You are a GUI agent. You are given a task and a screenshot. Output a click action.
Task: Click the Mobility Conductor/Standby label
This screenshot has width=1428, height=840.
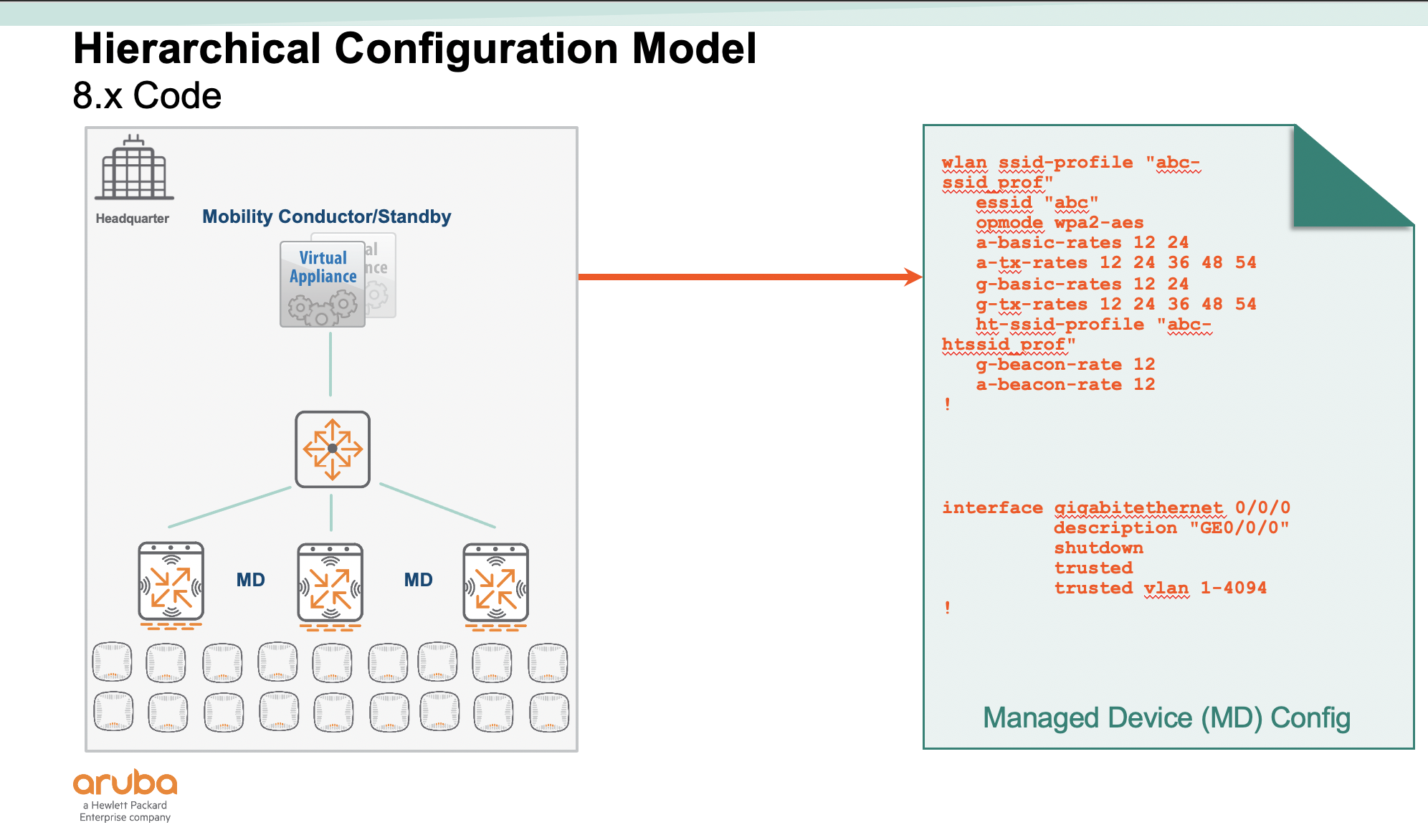tap(326, 216)
